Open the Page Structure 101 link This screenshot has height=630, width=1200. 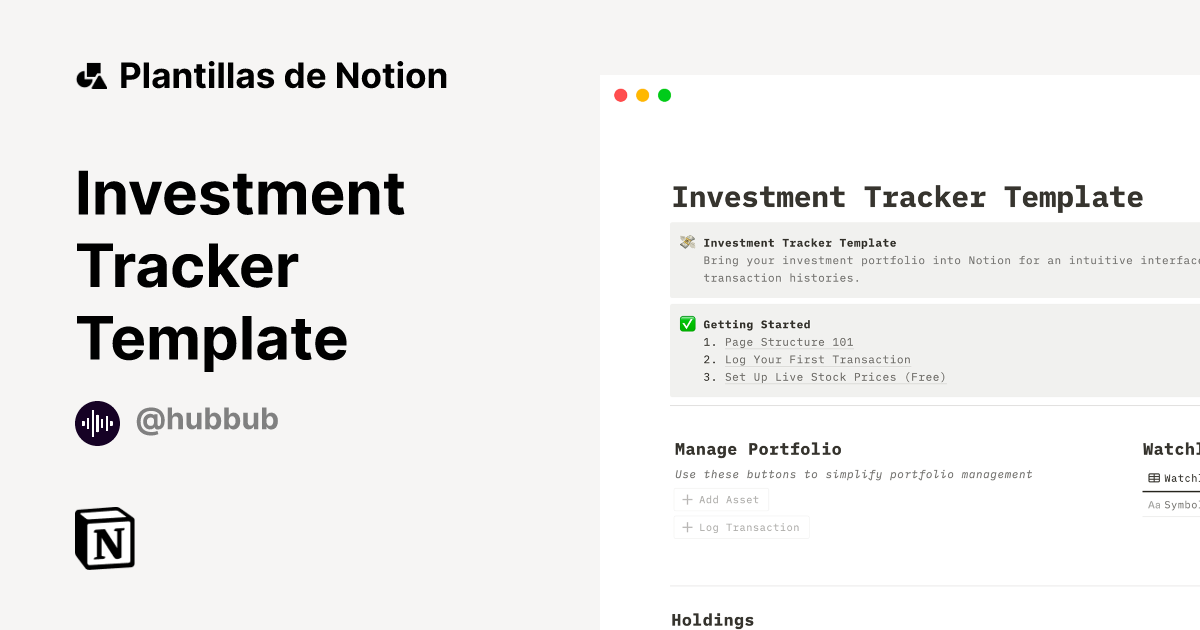[788, 342]
